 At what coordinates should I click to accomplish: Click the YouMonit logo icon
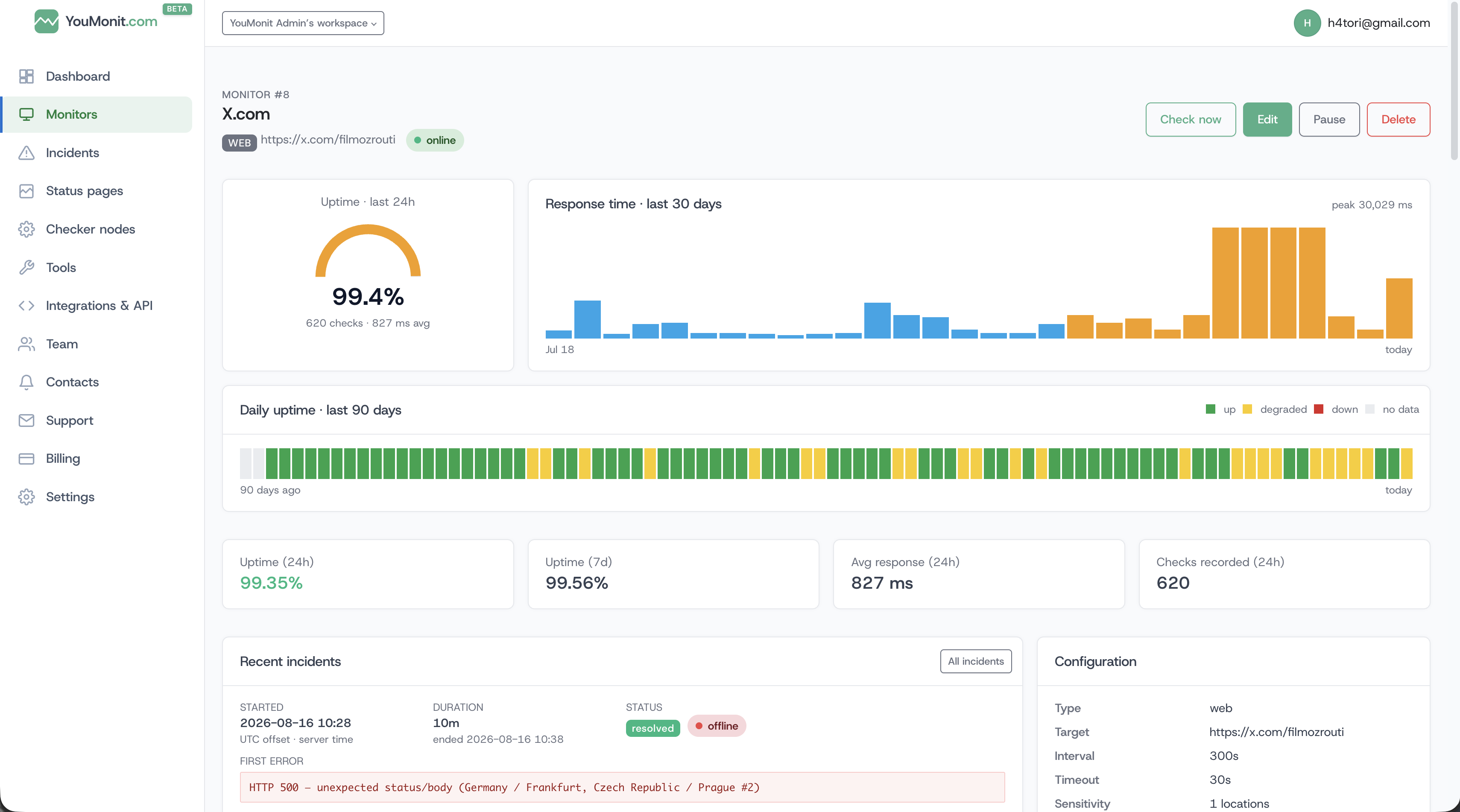coord(46,21)
